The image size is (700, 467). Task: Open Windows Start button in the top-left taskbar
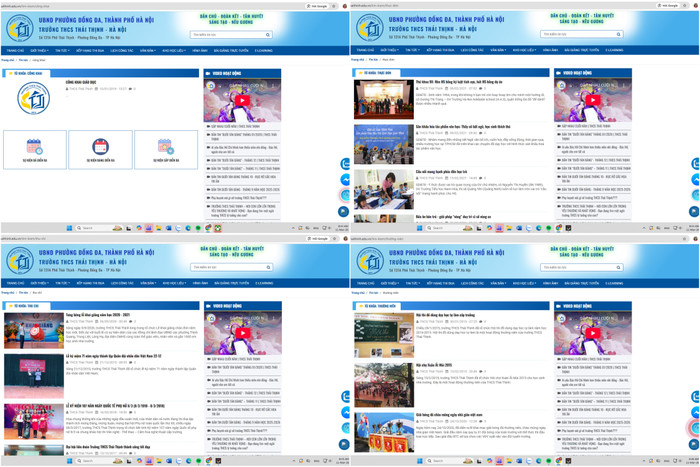coord(68,227)
